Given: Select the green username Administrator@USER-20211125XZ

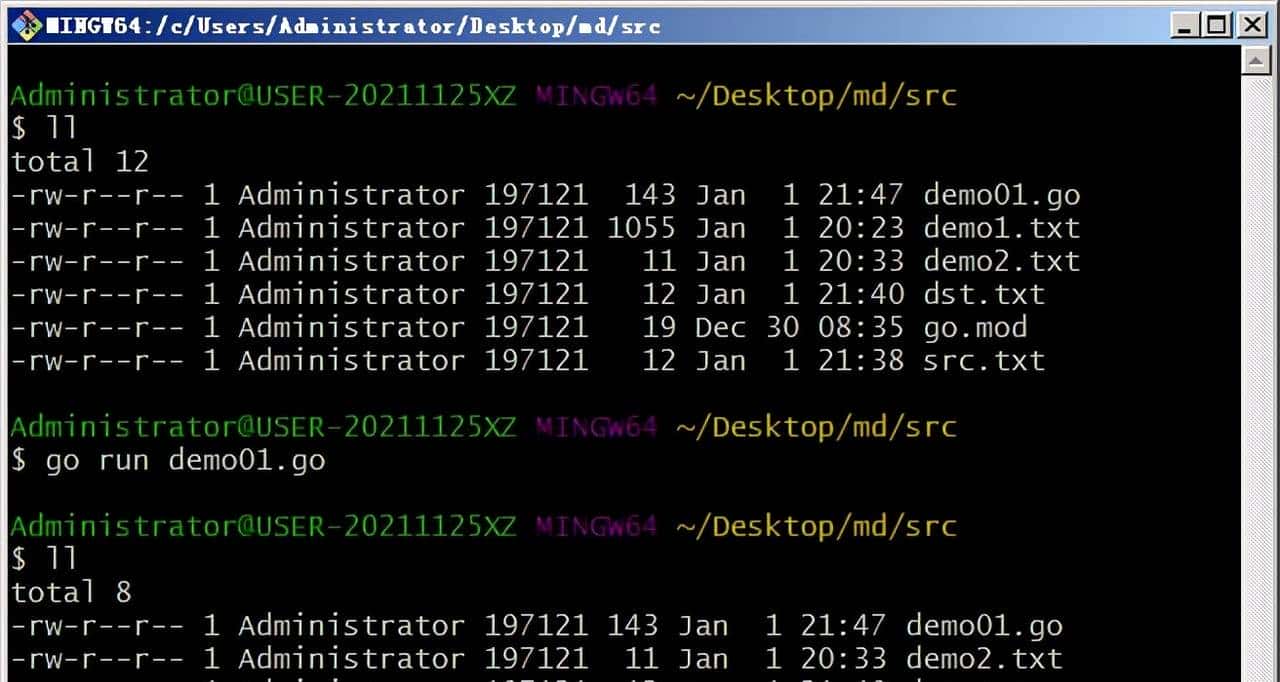Looking at the screenshot, I should (x=262, y=94).
